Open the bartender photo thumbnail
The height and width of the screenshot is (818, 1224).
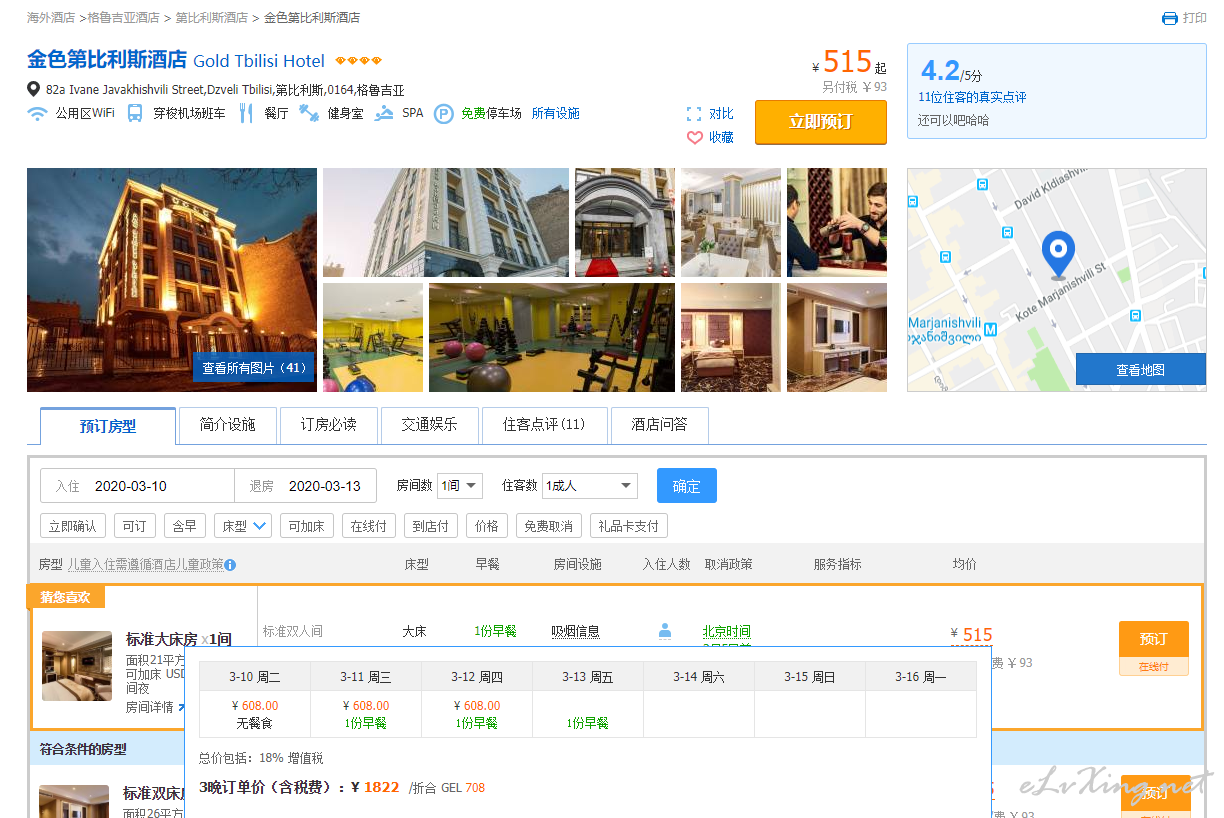[837, 222]
